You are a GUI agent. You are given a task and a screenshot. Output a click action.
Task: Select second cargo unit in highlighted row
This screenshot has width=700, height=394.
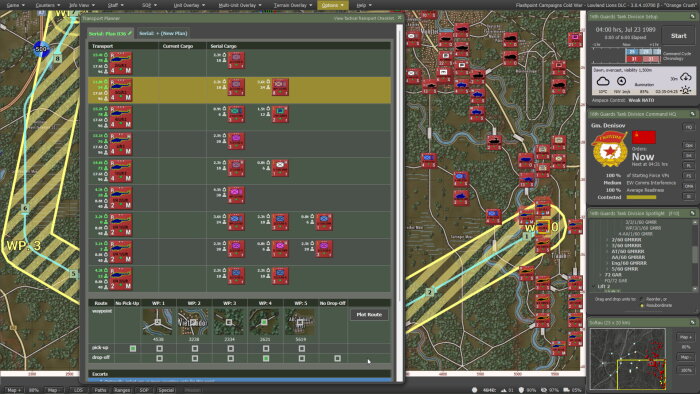280,87
